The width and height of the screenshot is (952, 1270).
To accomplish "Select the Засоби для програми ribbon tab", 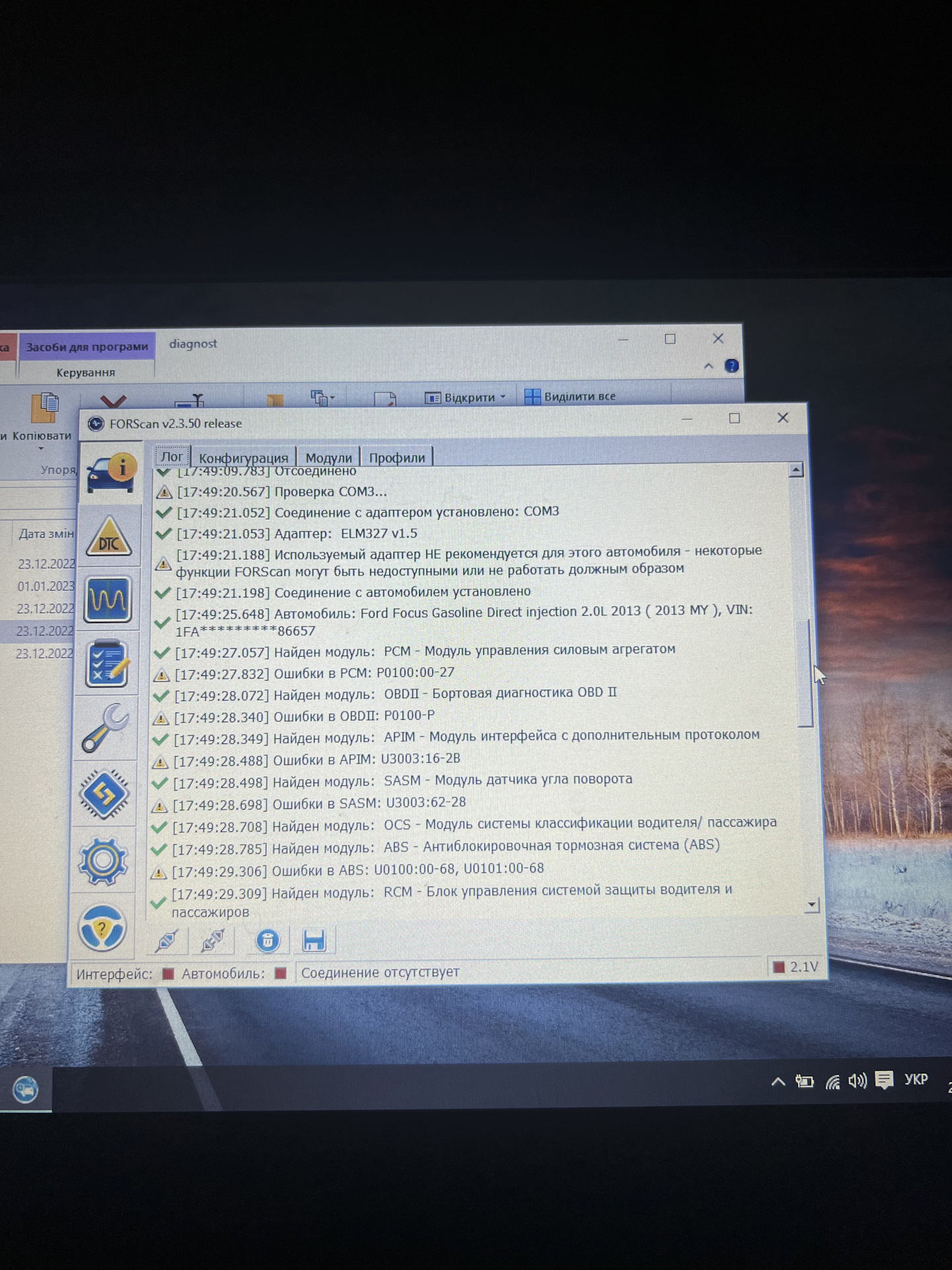I will [87, 347].
